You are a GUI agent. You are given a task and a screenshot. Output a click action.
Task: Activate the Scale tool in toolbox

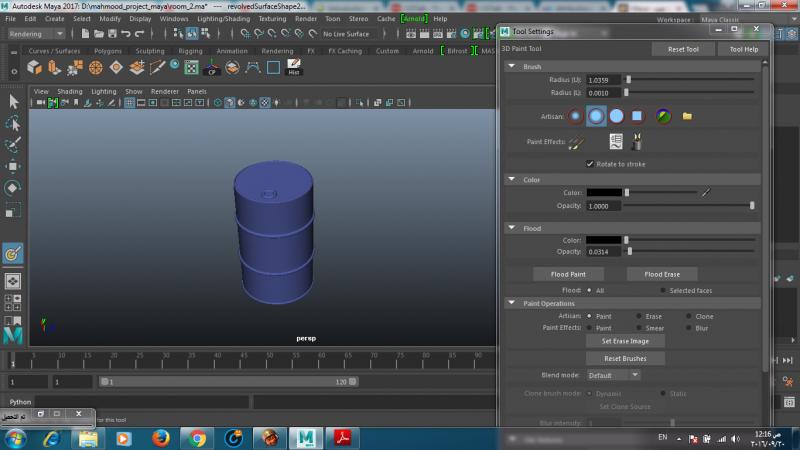pyautogui.click(x=13, y=210)
